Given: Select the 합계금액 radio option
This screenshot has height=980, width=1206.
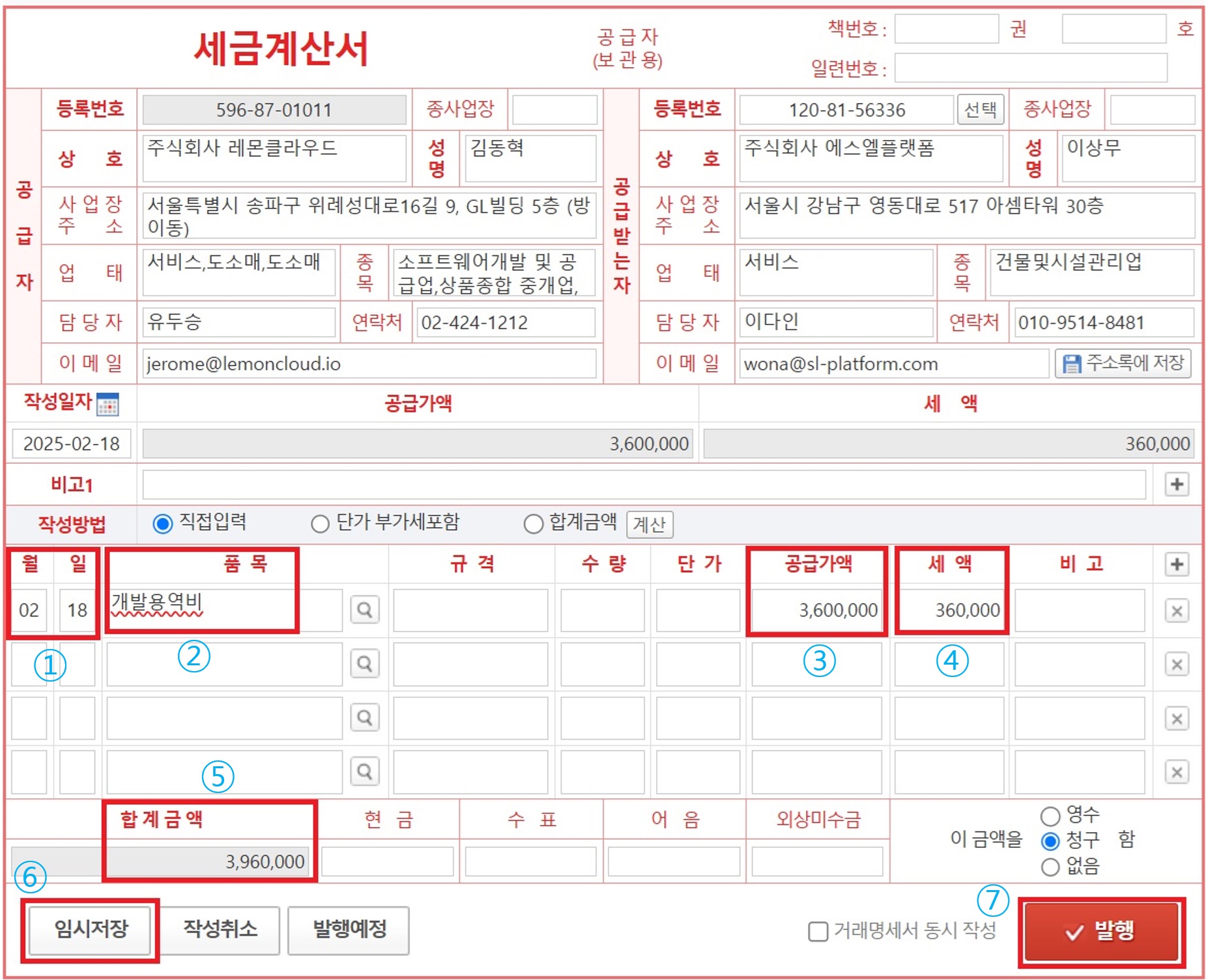Looking at the screenshot, I should click(x=533, y=523).
